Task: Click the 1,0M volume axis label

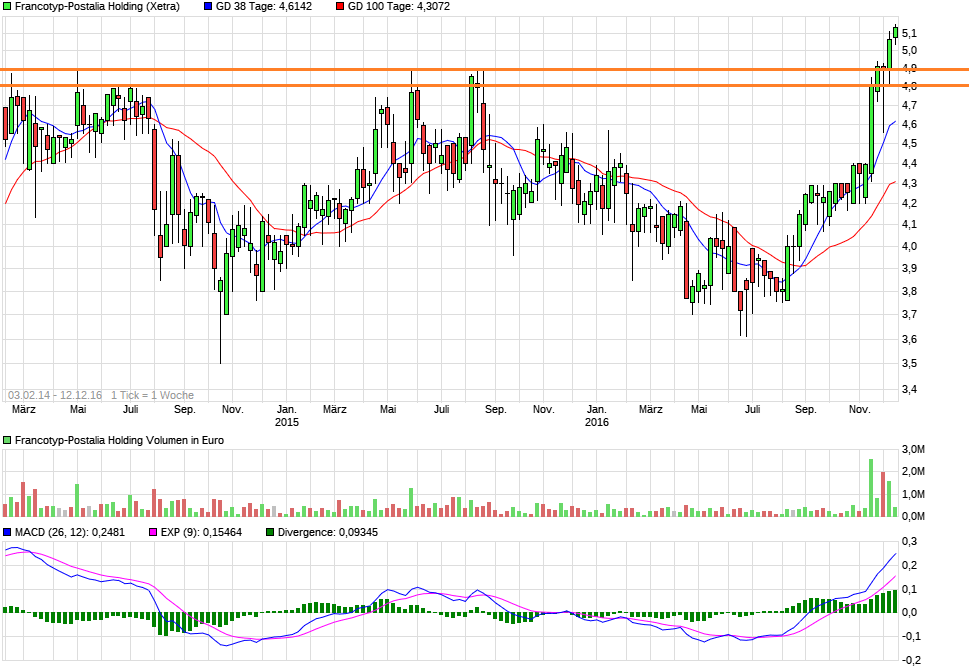Action: [913, 494]
